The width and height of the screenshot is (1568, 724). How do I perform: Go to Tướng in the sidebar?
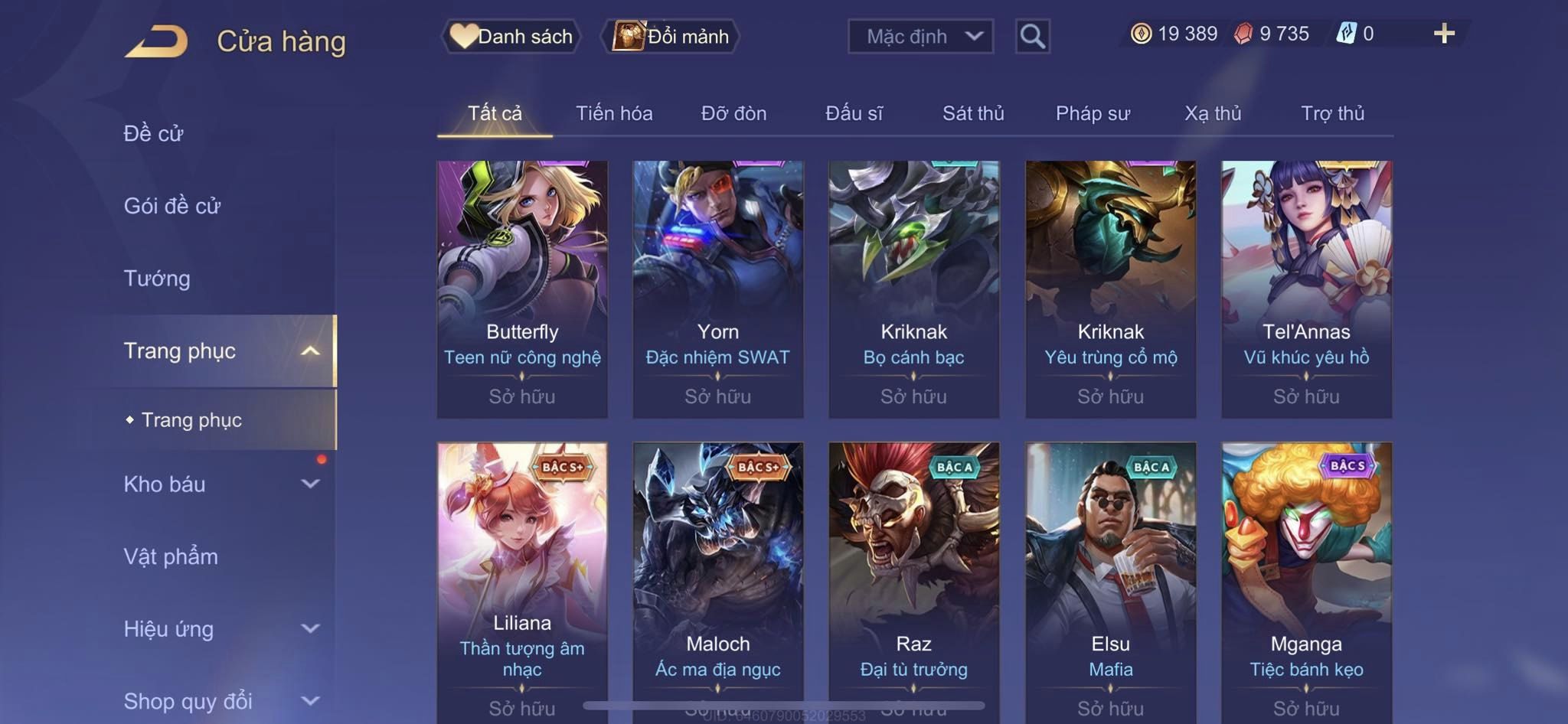pos(157,278)
